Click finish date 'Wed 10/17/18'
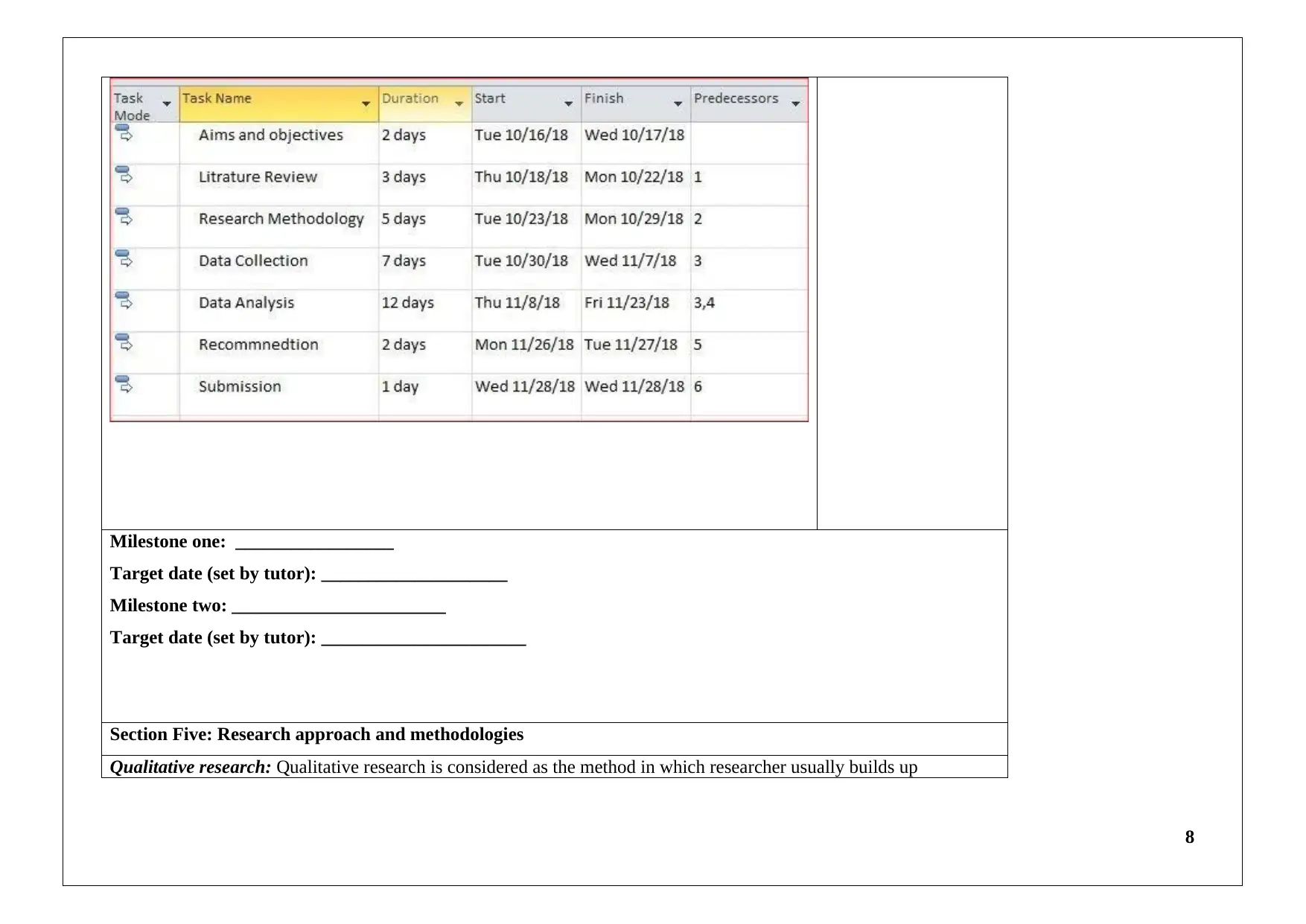1306x924 pixels. 634,135
